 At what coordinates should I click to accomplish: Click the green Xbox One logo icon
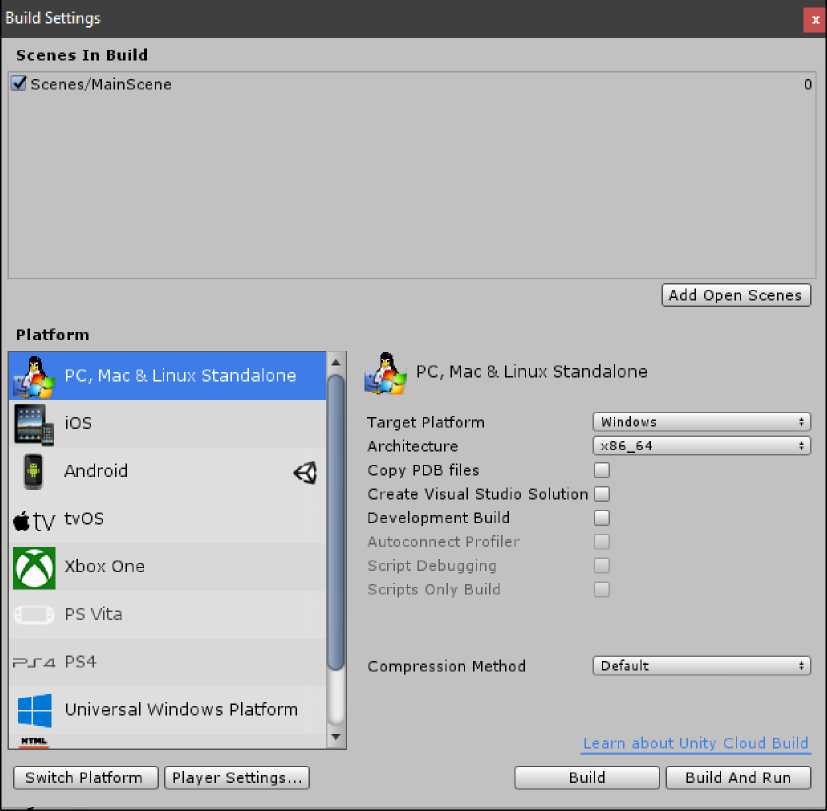34,568
